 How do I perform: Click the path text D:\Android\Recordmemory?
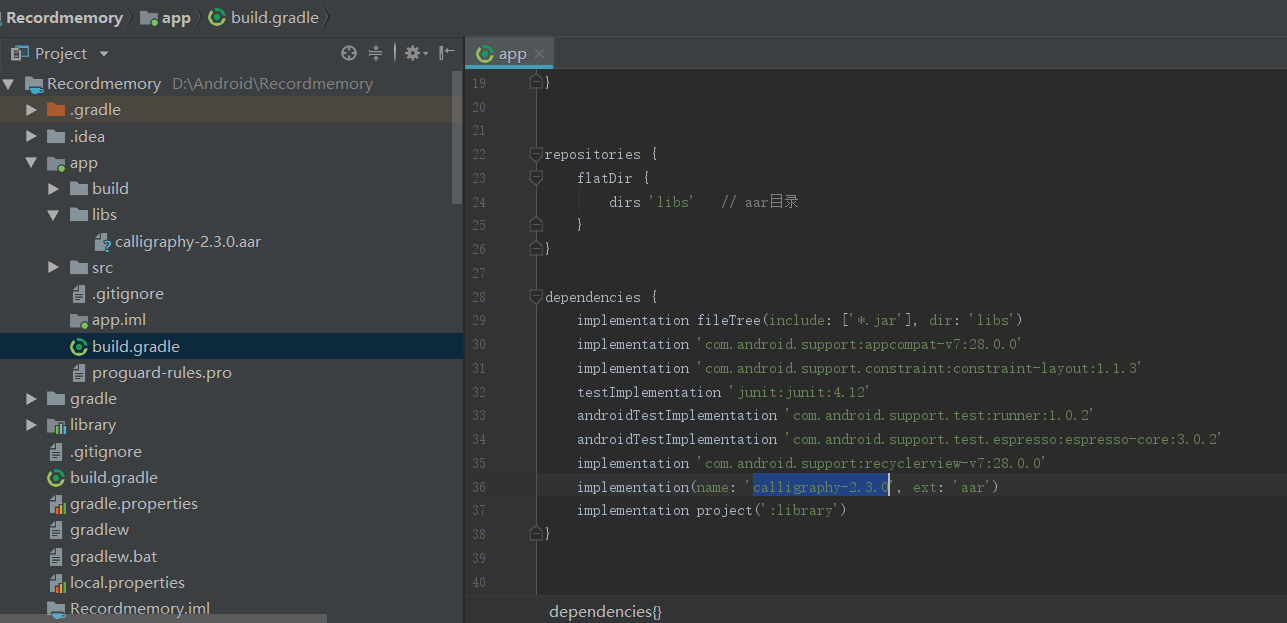(x=272, y=84)
